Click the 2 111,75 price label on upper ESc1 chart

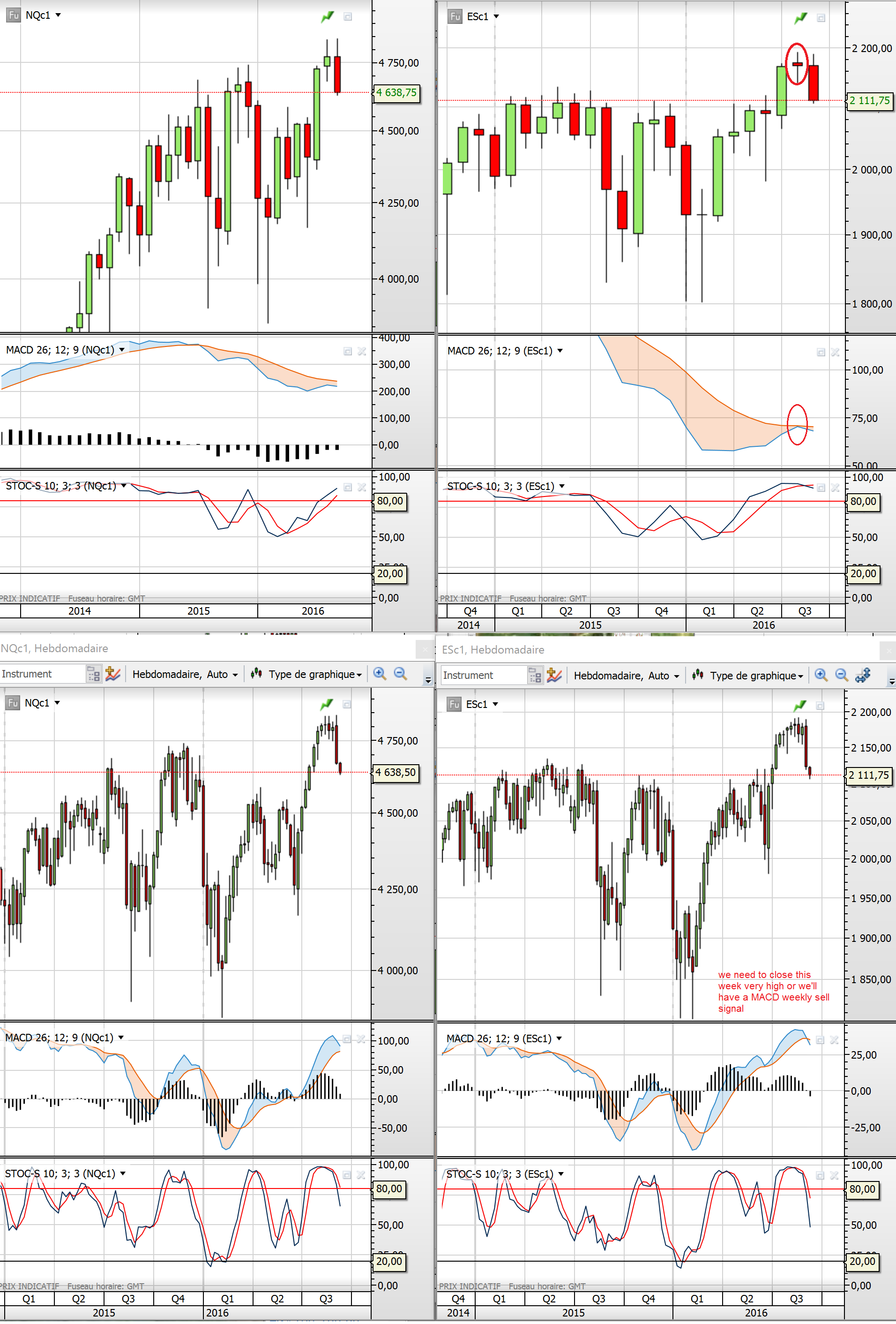[x=870, y=101]
